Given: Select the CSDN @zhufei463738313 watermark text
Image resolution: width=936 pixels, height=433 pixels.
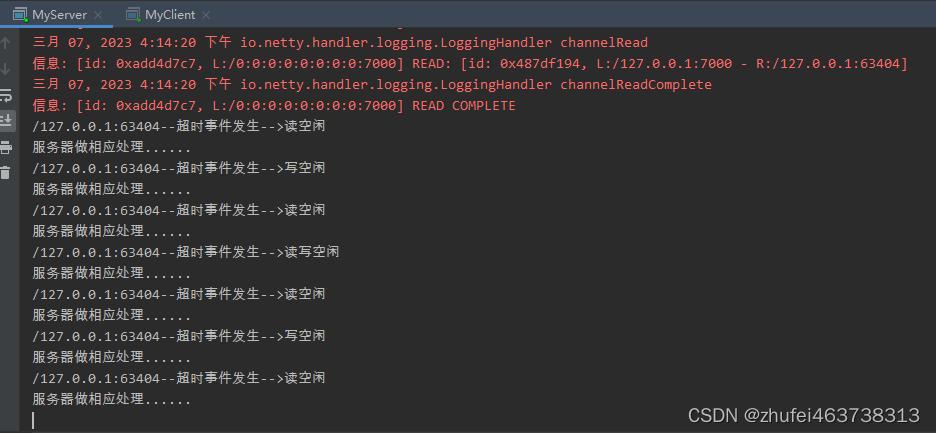Looking at the screenshot, I should [804, 415].
